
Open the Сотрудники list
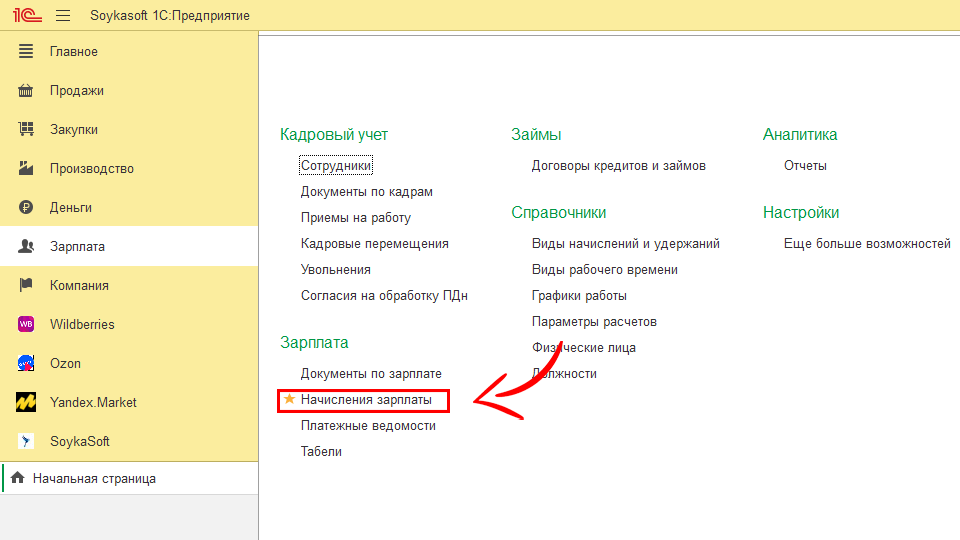336,165
